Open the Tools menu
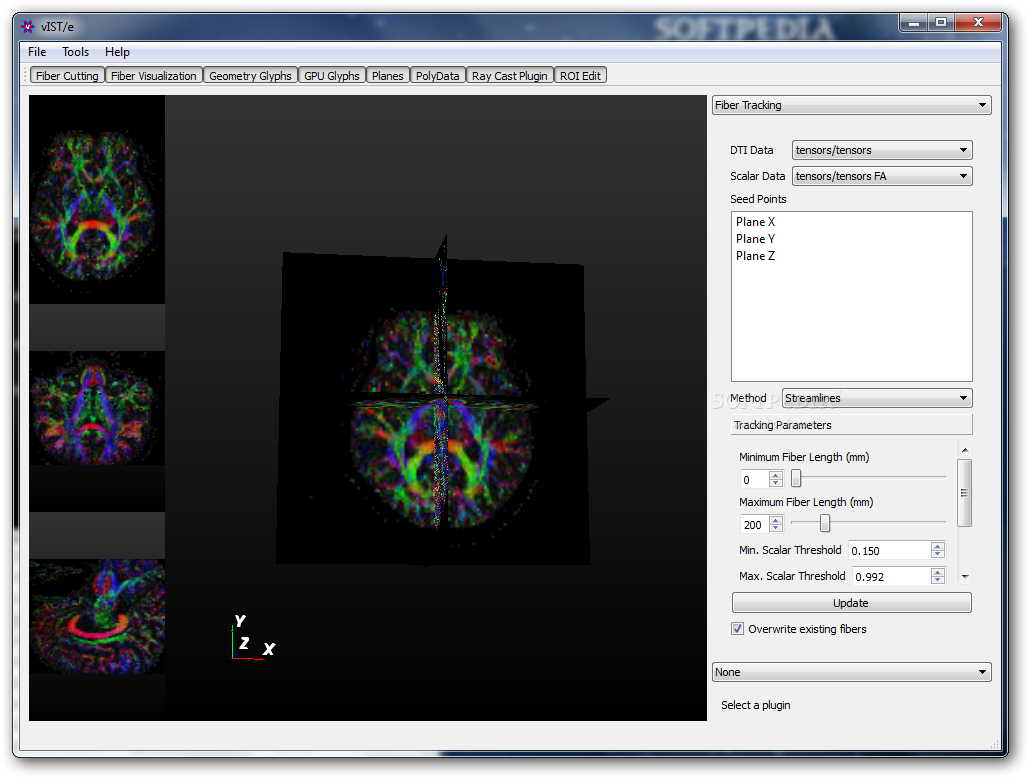This screenshot has height=778, width=1029. tap(75, 52)
